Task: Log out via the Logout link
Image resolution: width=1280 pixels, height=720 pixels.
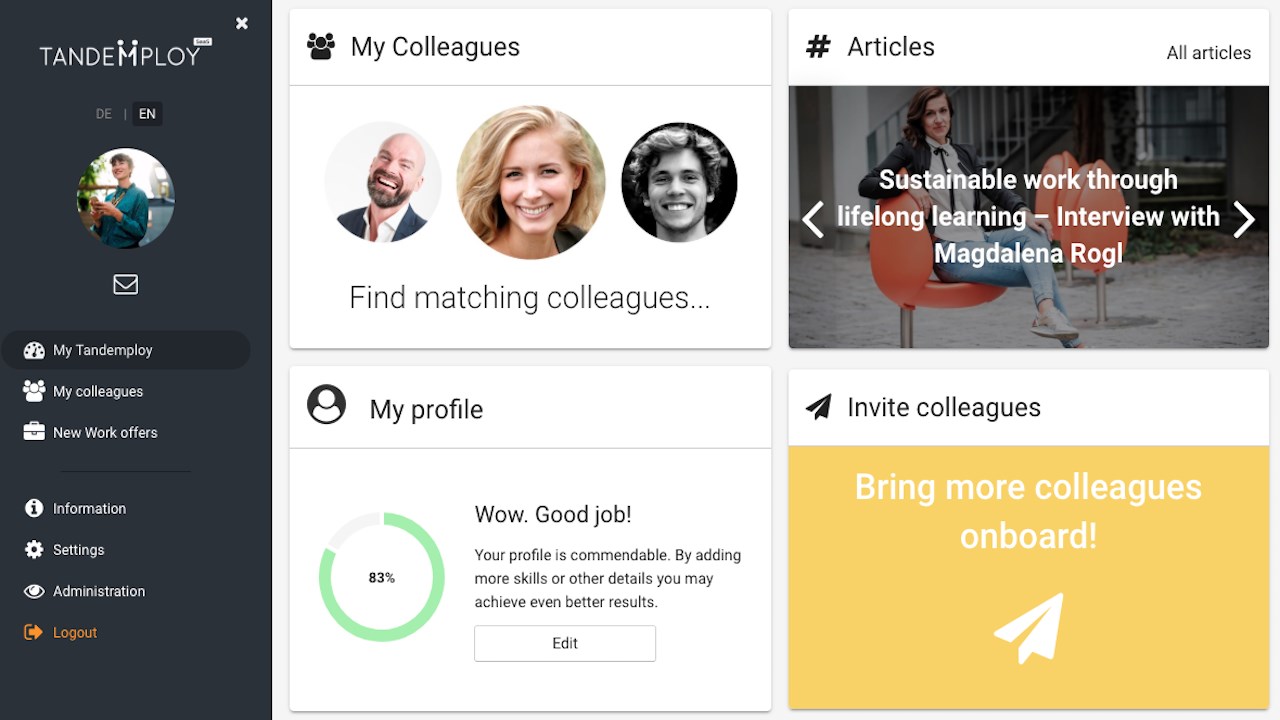Action: point(75,632)
